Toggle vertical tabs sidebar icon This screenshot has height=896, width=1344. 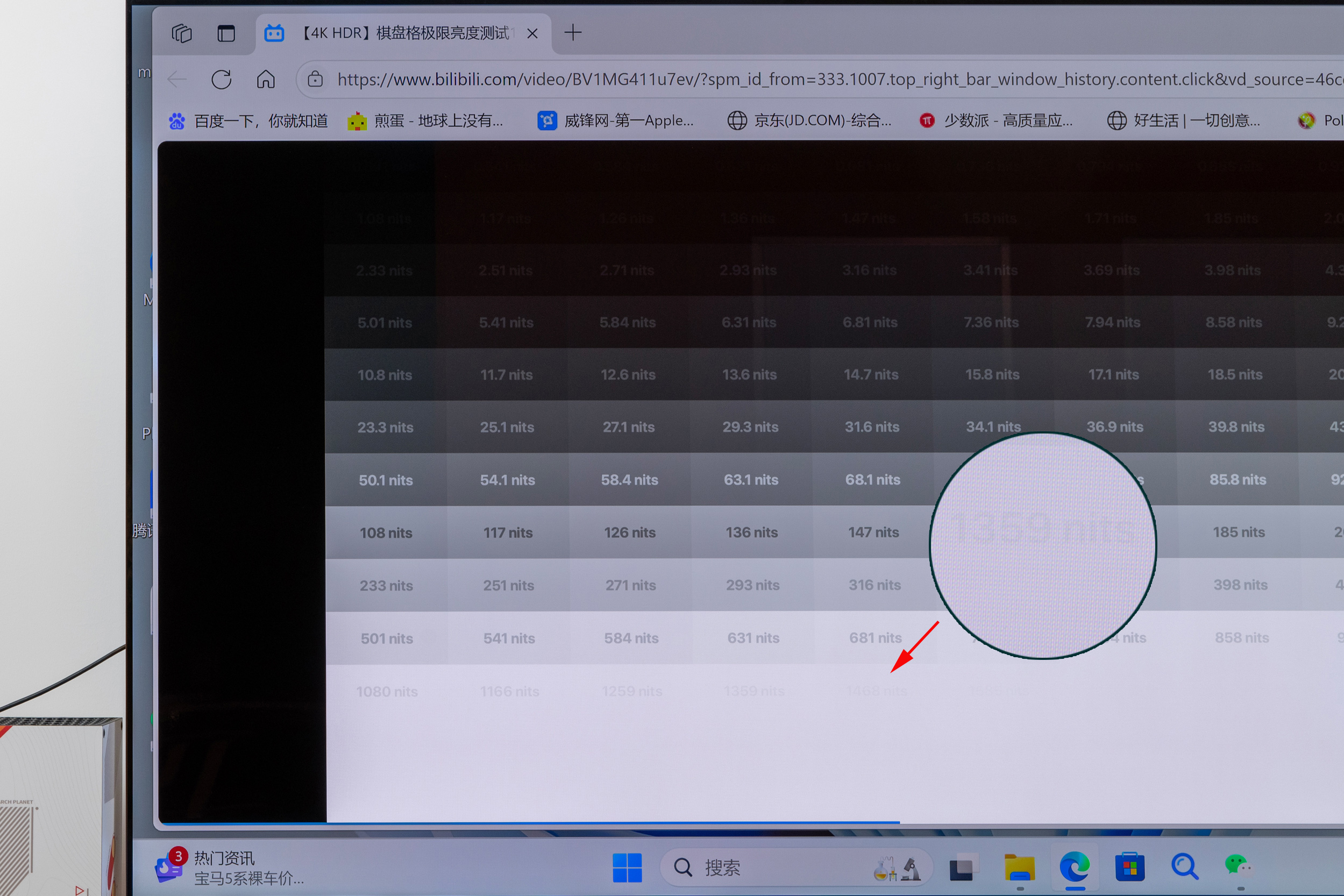tap(226, 33)
